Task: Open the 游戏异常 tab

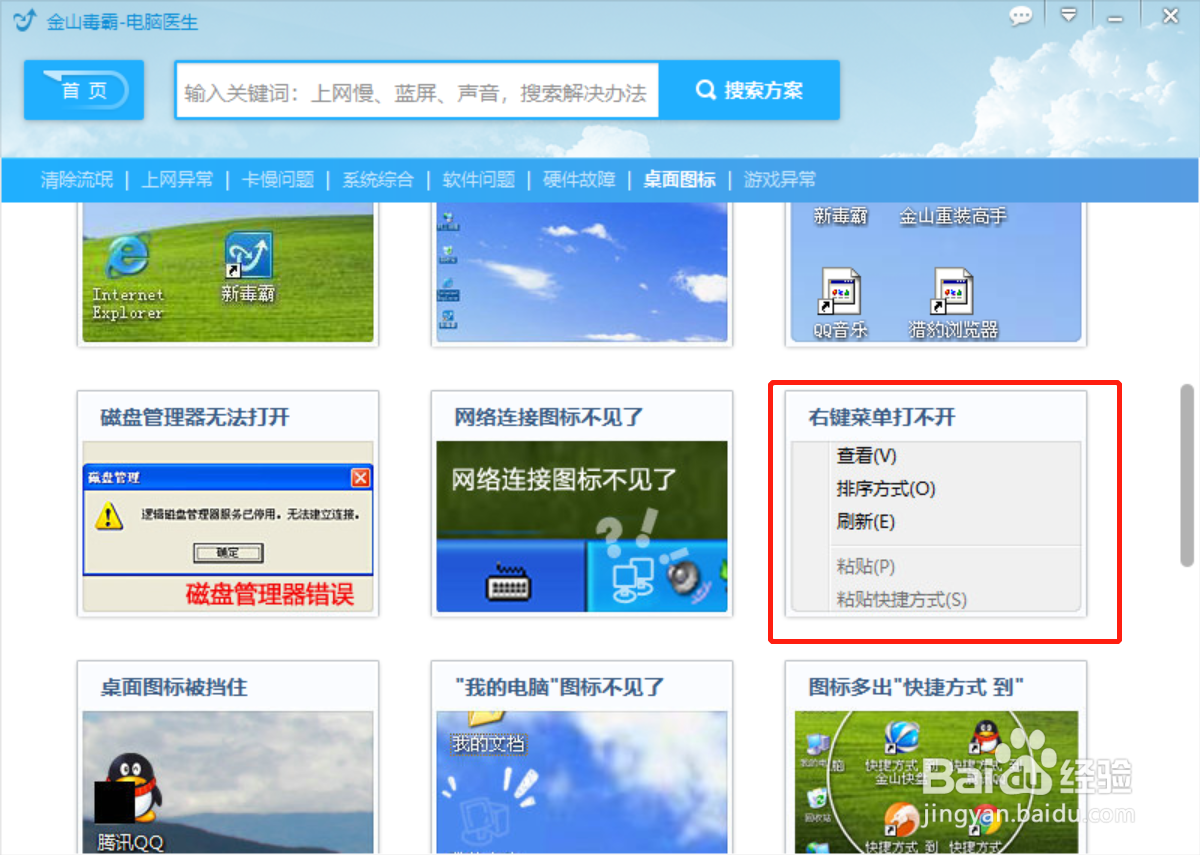Action: (x=780, y=180)
